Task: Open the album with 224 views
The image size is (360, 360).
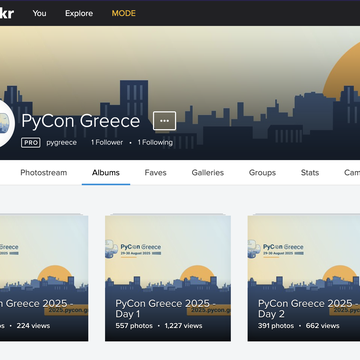Action: [x=44, y=278]
